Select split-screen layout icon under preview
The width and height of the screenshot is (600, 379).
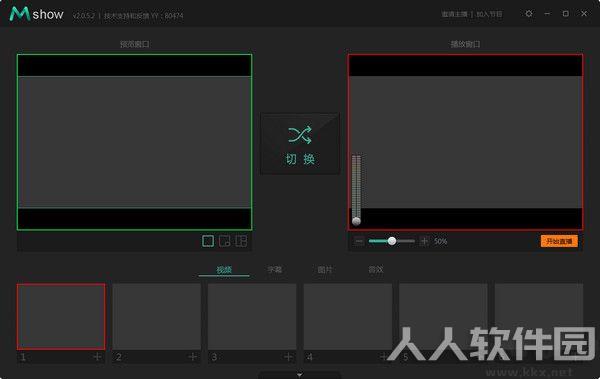pyautogui.click(x=241, y=241)
